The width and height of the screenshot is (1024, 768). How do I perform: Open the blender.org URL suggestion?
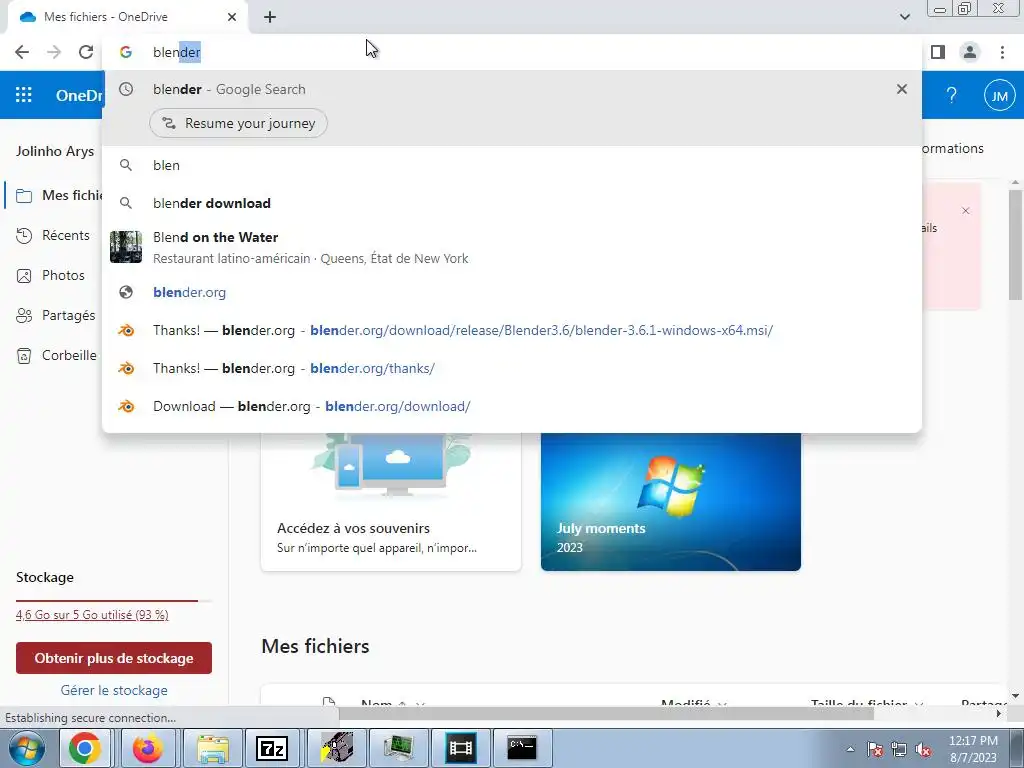coord(512,292)
